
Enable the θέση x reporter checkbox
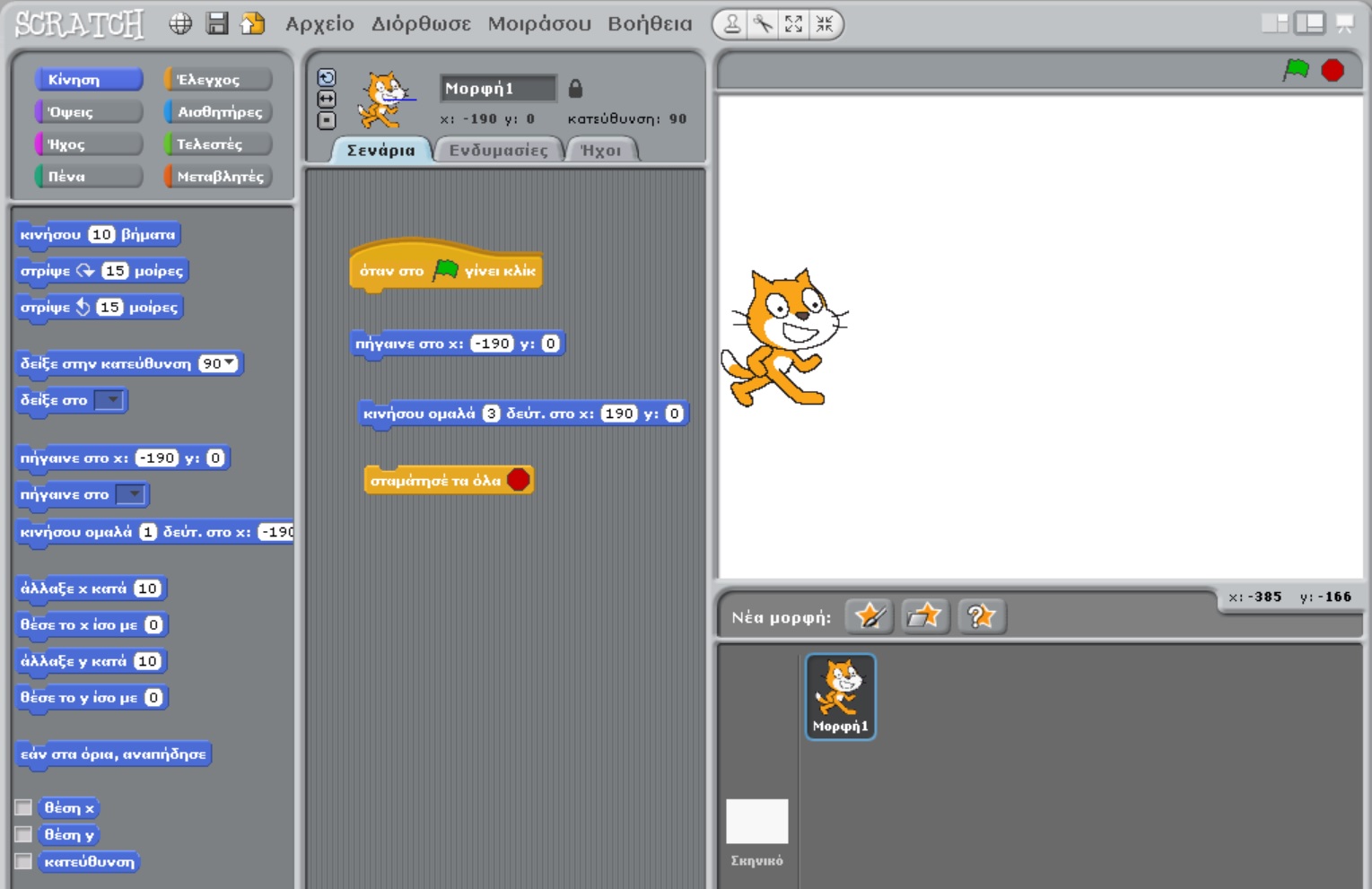24,807
